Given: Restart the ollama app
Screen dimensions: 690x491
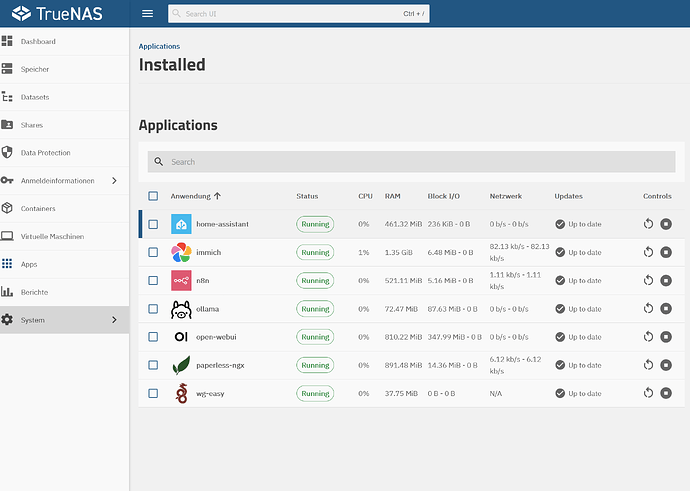Looking at the screenshot, I should point(648,308).
